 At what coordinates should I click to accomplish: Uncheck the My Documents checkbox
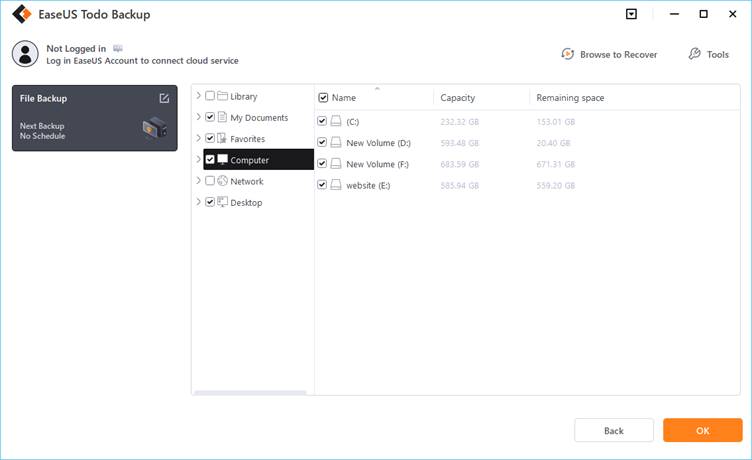(210, 117)
